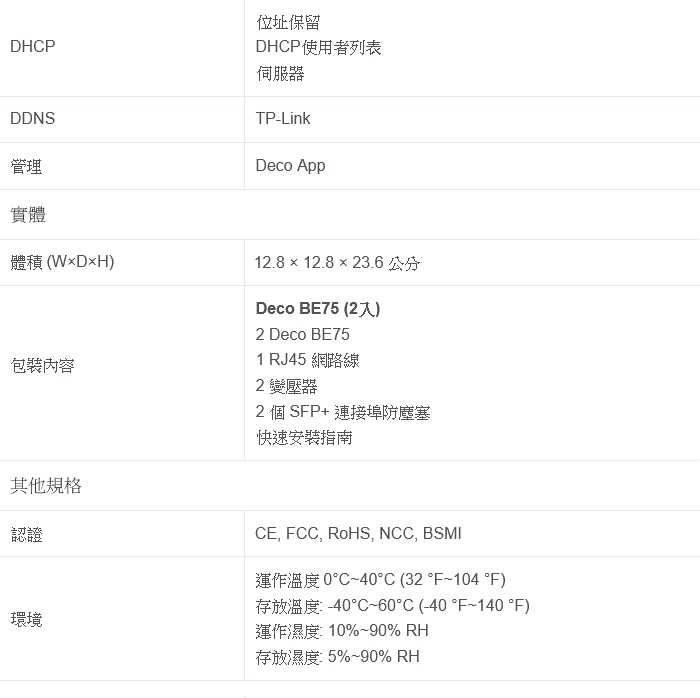This screenshot has height=698, width=700.
Task: Select the 12.8 × 12.8 × 23.6 公分 dimensions
Action: pos(337,263)
